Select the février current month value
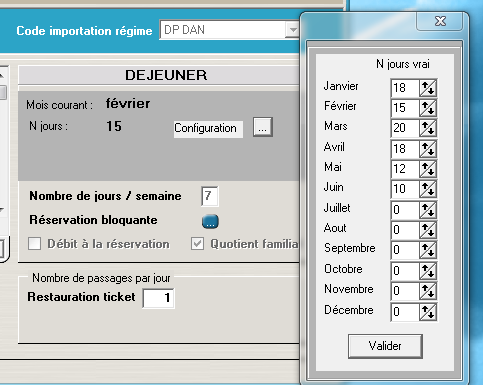 128,103
